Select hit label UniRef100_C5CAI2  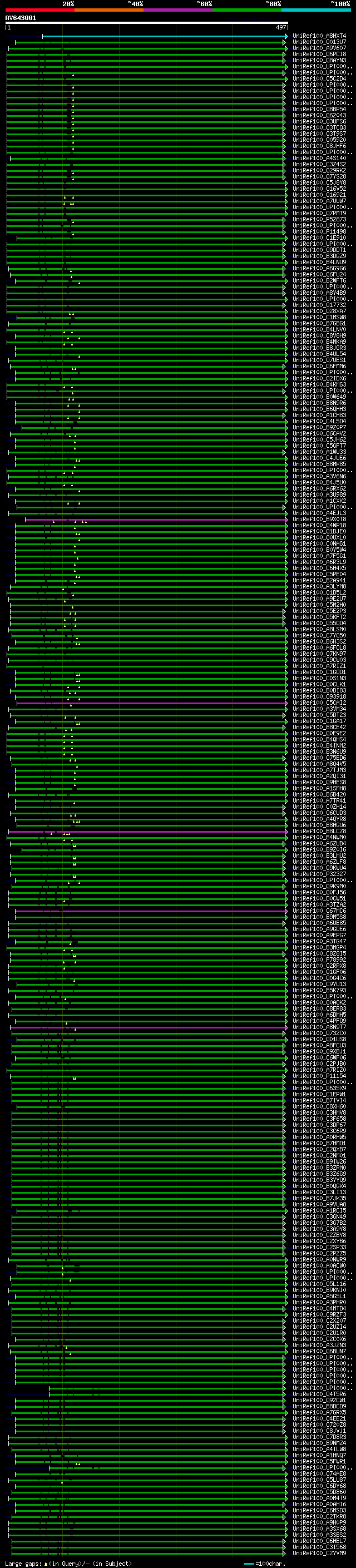pos(319,703)
